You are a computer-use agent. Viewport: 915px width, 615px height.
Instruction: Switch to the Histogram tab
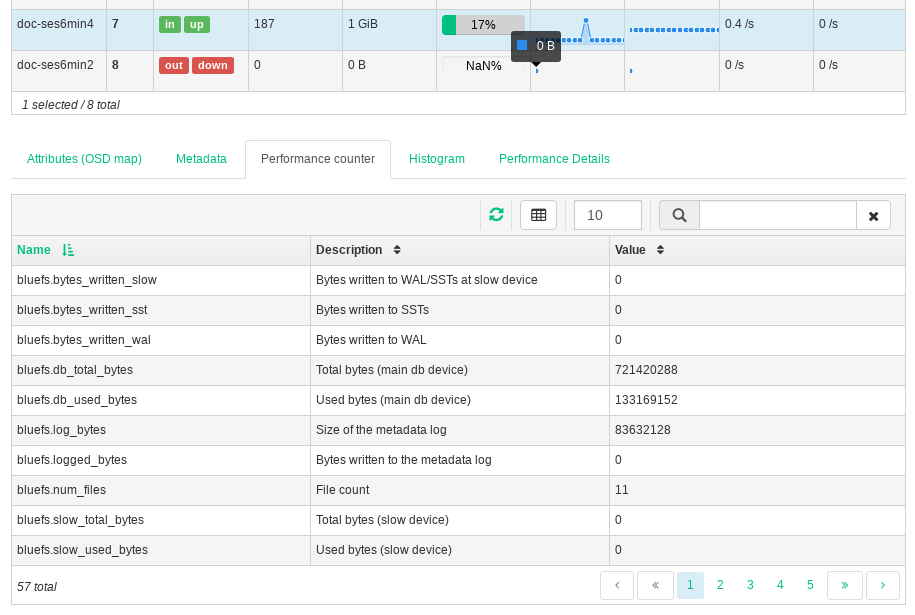(x=437, y=159)
